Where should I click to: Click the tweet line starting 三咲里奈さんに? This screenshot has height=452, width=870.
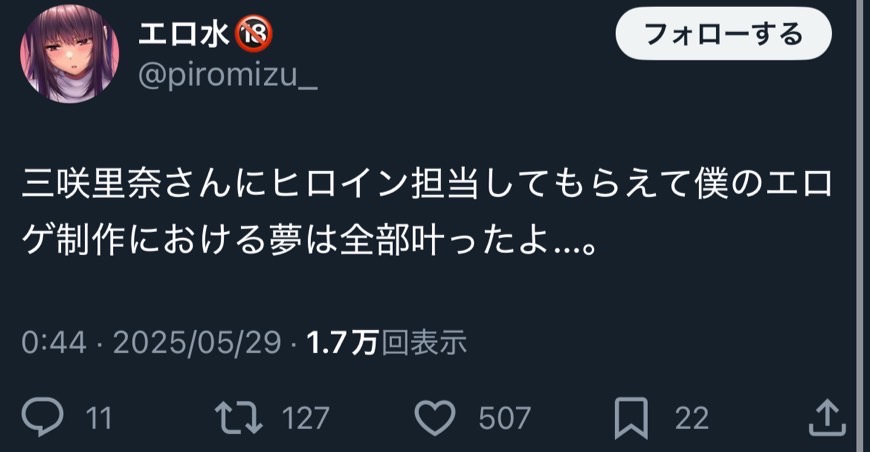click(x=427, y=184)
